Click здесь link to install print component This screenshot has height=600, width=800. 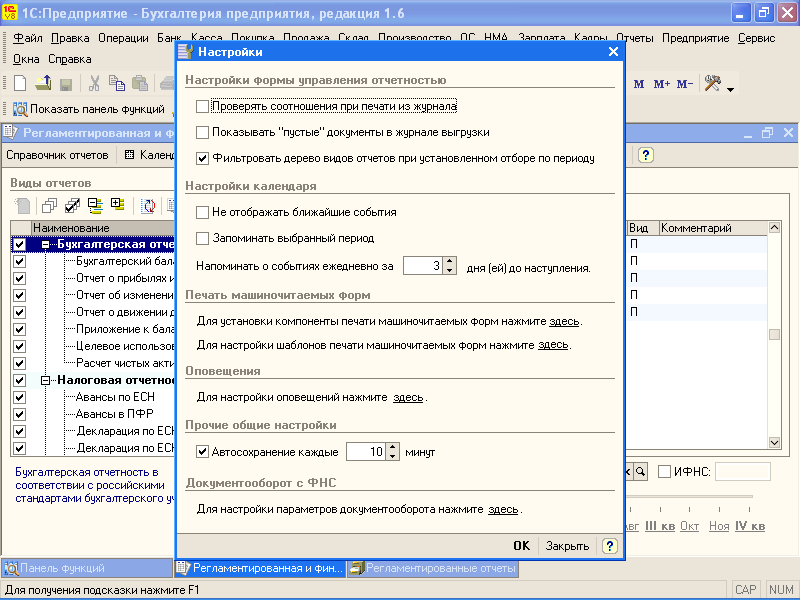(564, 321)
